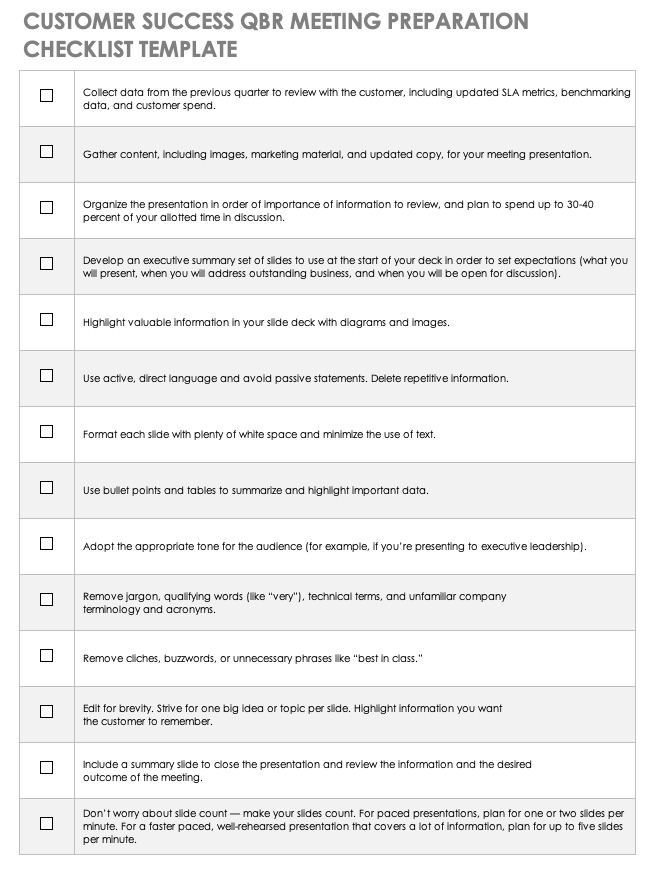Check the bullet points and tables box
The width and height of the screenshot is (657, 876).
(46, 488)
